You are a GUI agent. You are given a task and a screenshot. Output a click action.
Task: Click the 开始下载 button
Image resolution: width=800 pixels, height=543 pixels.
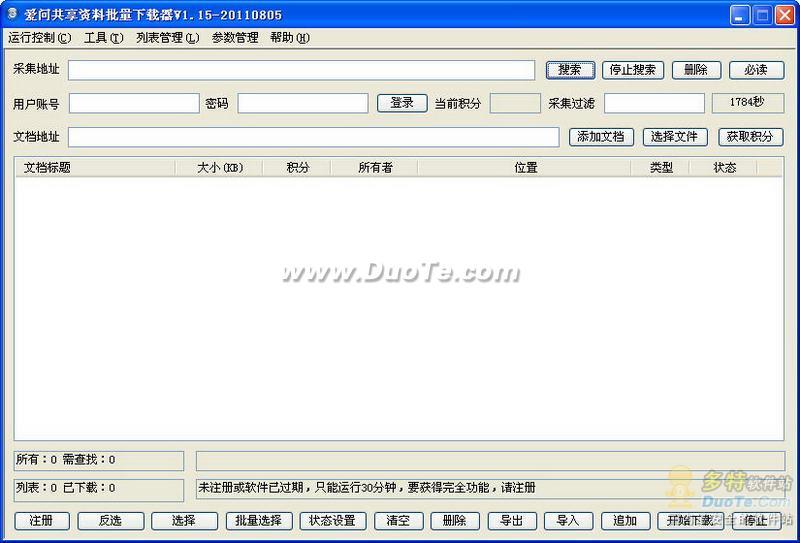(x=690, y=521)
